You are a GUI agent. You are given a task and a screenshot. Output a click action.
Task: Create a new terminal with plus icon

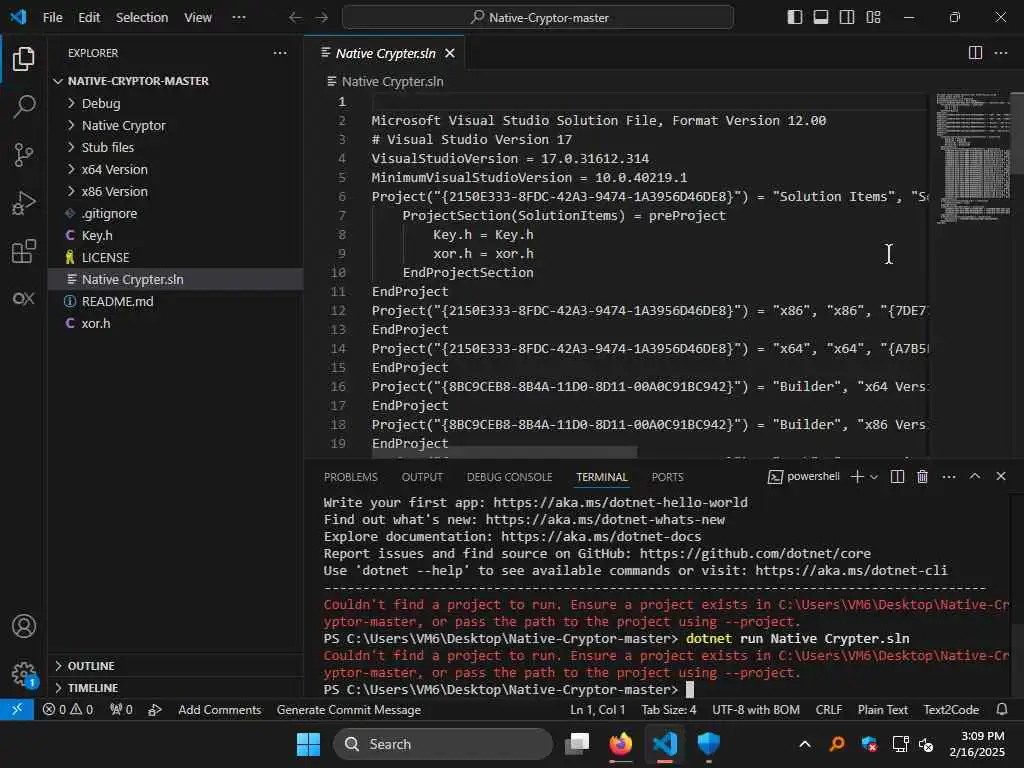(857, 477)
